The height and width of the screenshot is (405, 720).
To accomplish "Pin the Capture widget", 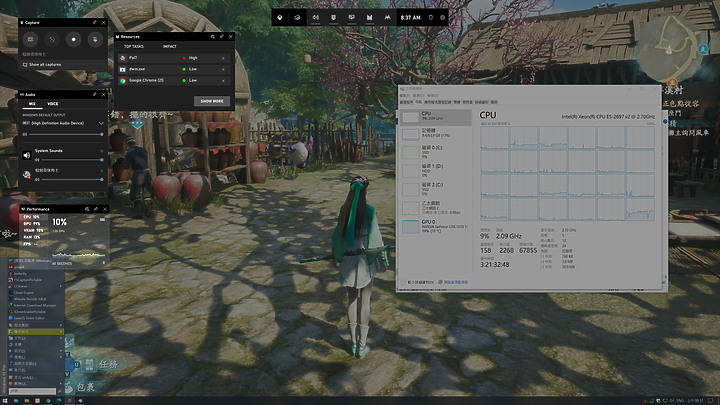I will point(95,22).
